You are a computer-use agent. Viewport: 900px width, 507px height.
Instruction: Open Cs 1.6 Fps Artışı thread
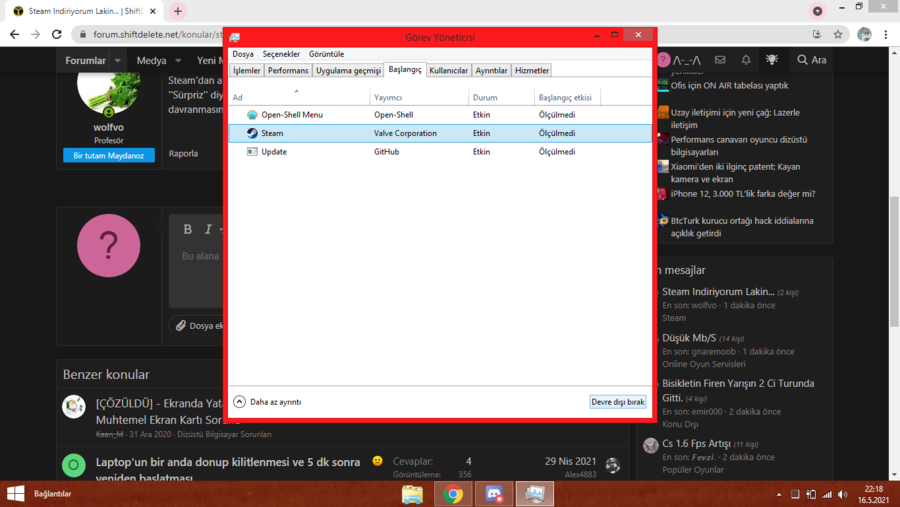696,443
